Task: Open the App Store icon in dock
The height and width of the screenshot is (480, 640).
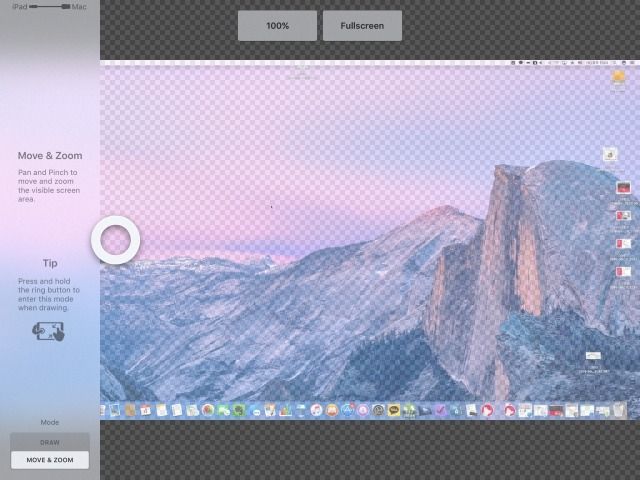Action: pyautogui.click(x=347, y=410)
